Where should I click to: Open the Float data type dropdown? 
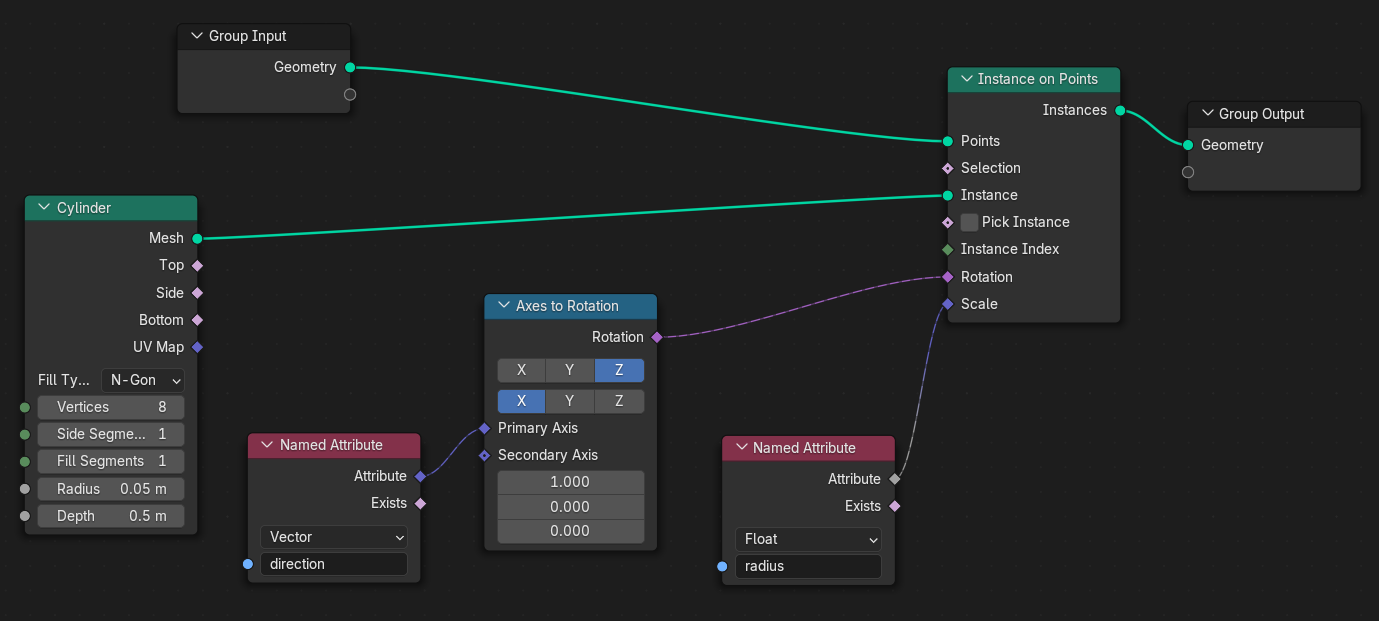click(807, 539)
